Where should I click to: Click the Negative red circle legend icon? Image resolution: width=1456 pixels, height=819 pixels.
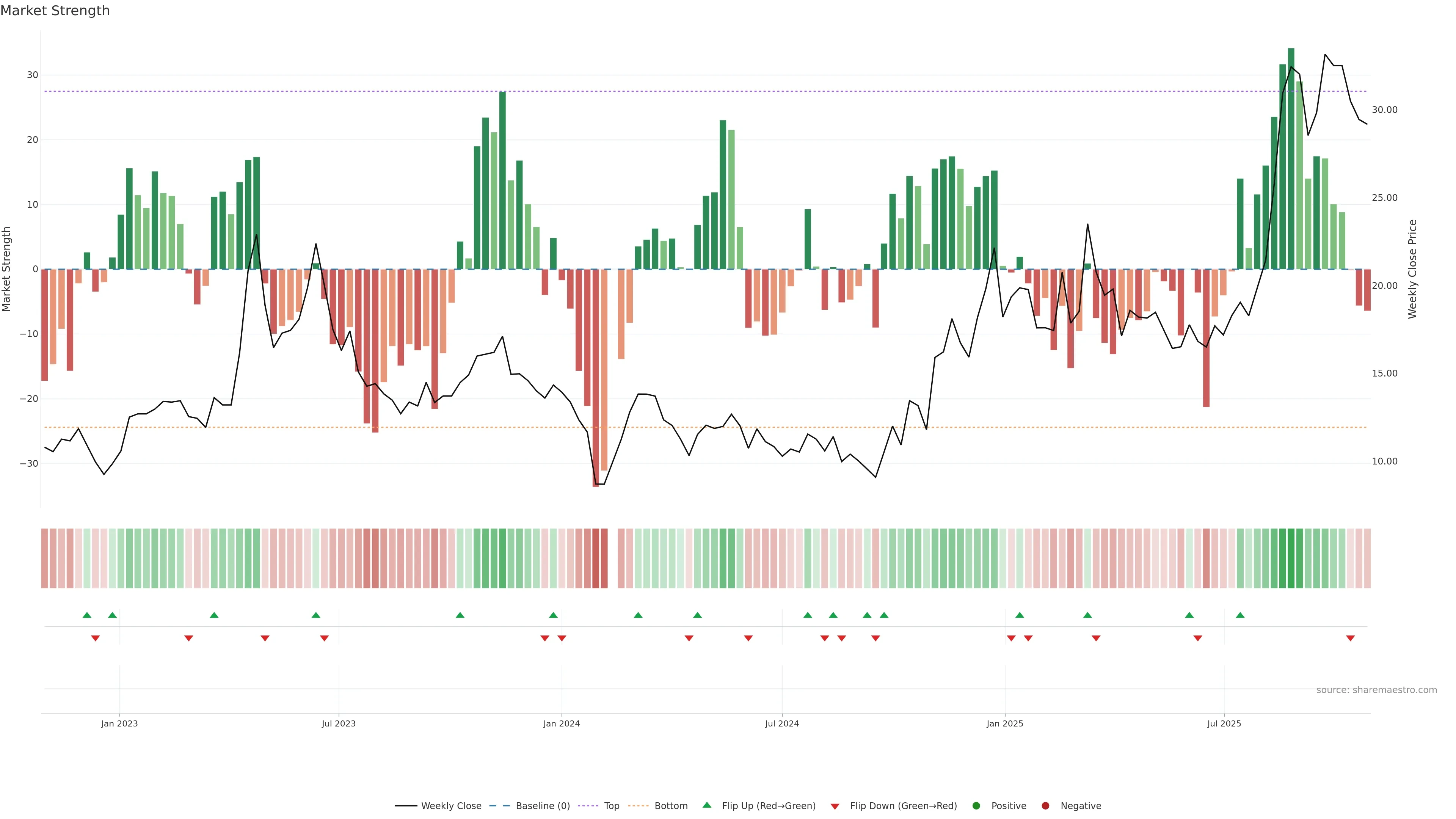coord(1045,806)
